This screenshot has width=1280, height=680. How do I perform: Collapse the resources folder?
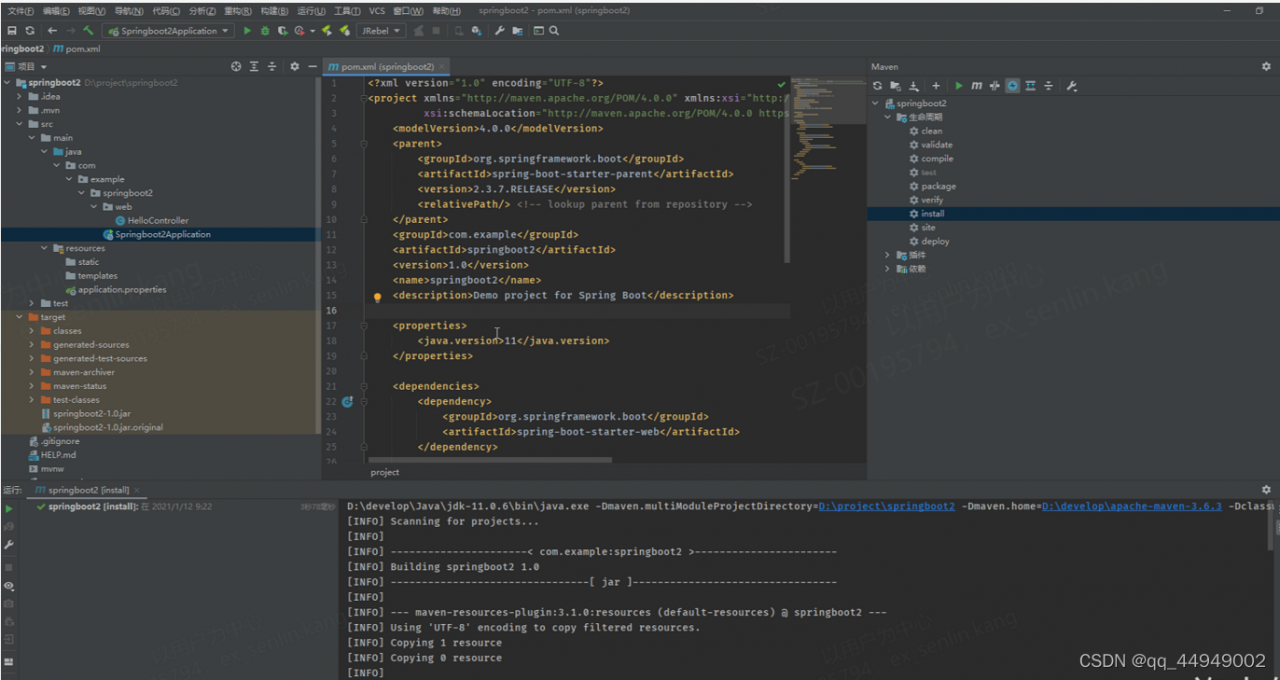tap(45, 248)
